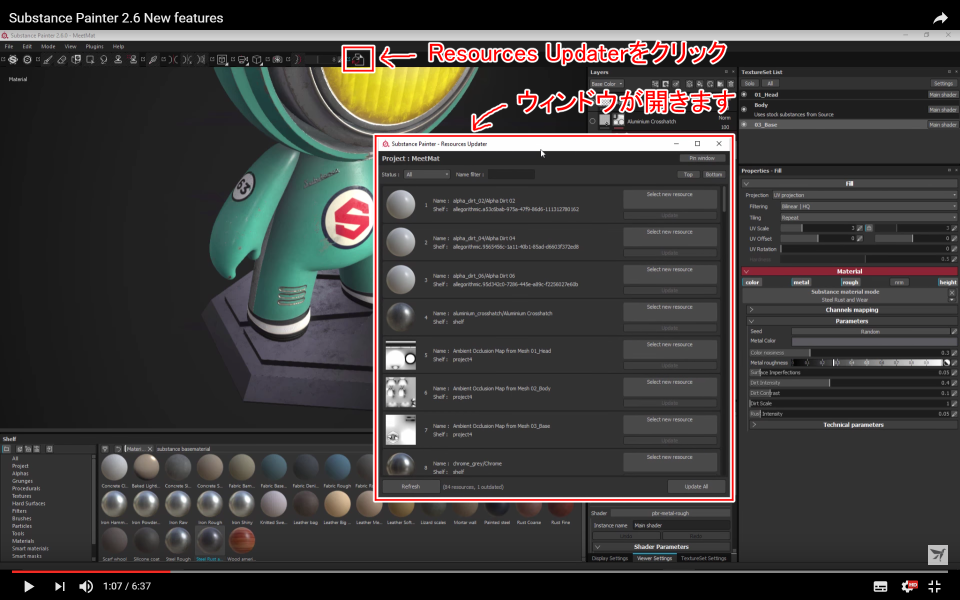
Task: Open YouTube video settings gear
Action: tap(909, 586)
